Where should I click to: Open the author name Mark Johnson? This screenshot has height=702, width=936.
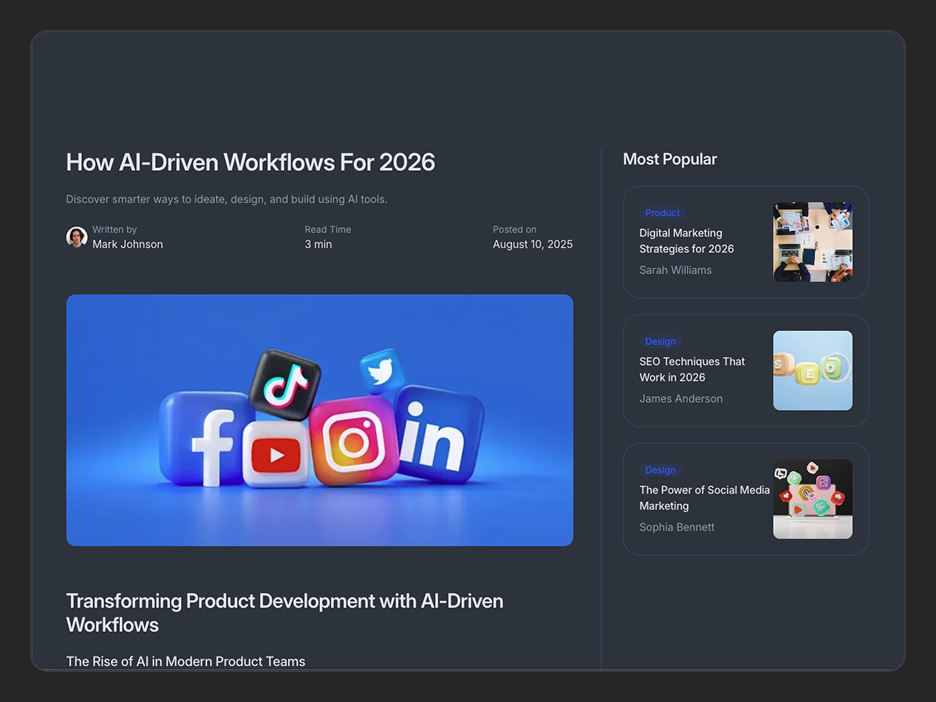(127, 244)
